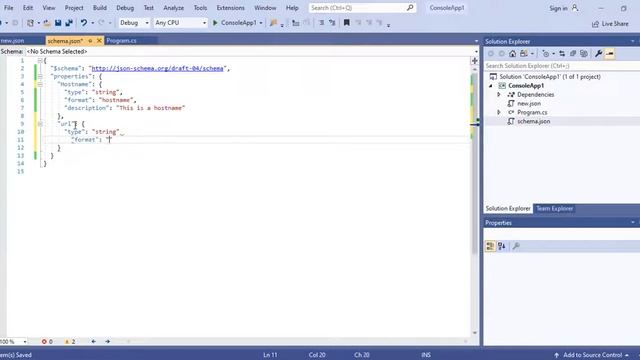Click the Switch Views icon in Solution Explorer
This screenshot has height=360, width=640.
point(524,53)
